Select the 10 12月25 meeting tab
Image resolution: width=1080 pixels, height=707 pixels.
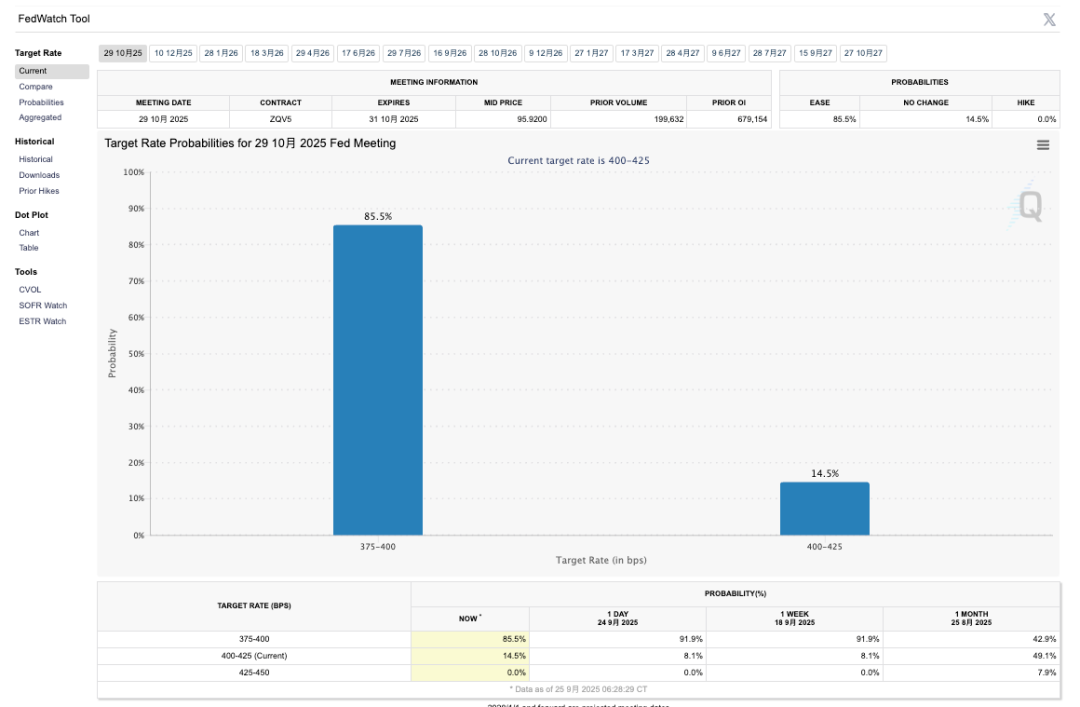point(174,53)
